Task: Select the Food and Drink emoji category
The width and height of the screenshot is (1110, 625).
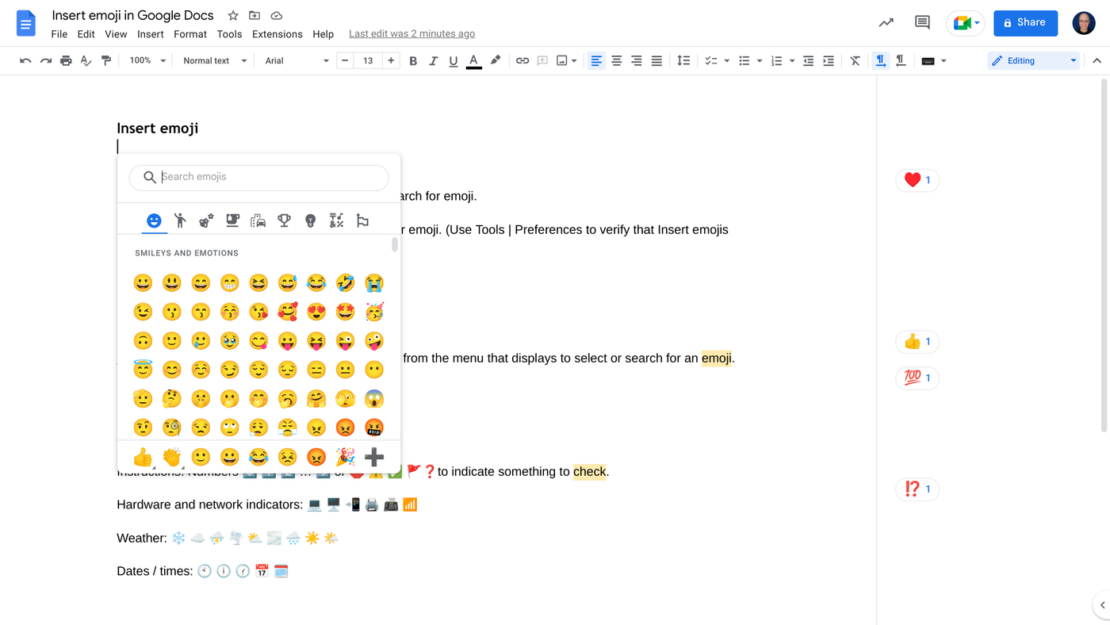Action: pos(232,219)
